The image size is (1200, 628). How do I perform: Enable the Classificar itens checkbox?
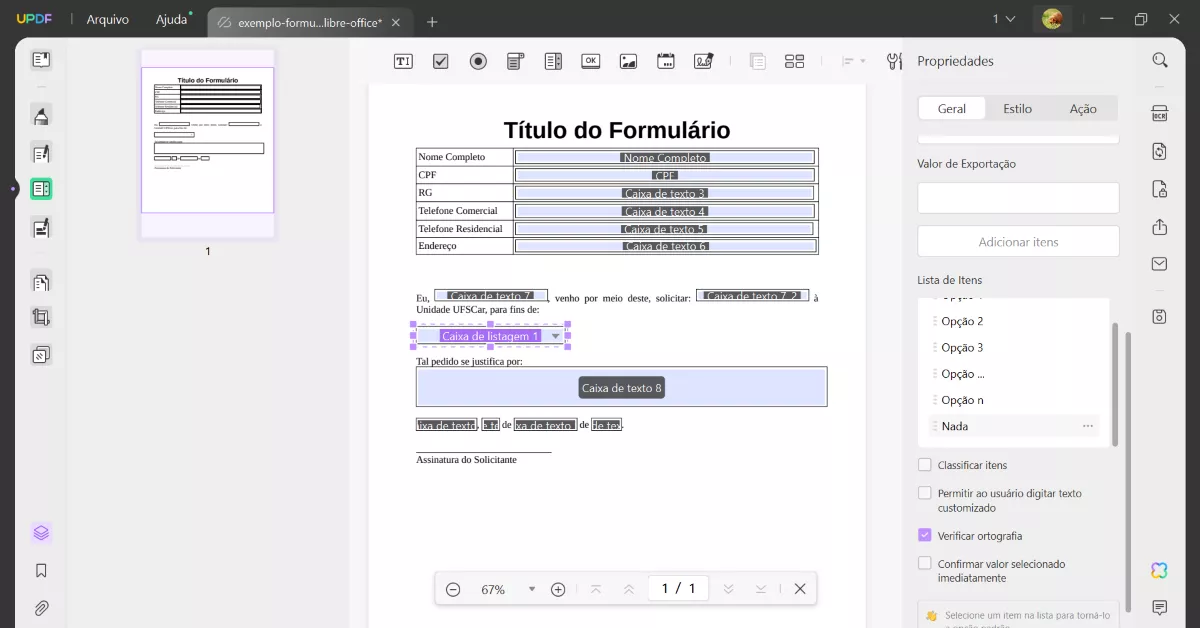click(x=925, y=464)
